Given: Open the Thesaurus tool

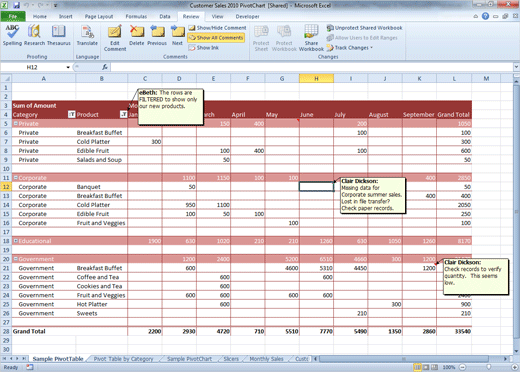Looking at the screenshot, I should [59, 35].
